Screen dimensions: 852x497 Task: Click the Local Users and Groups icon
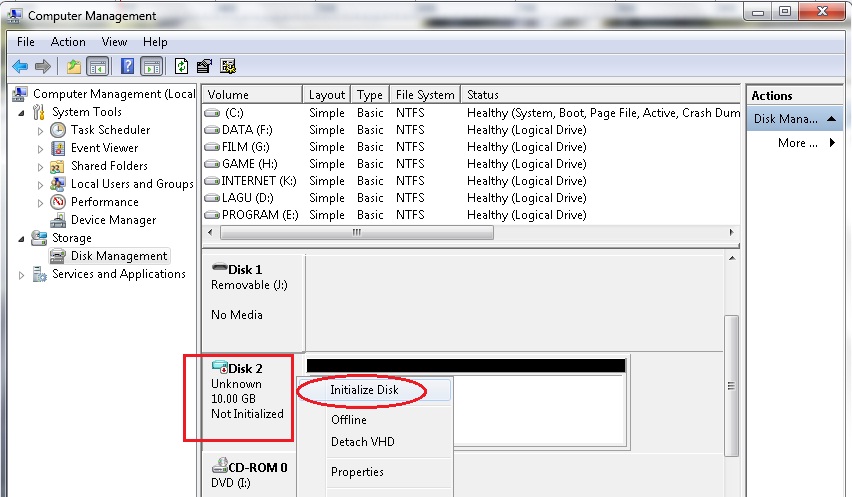coord(58,184)
